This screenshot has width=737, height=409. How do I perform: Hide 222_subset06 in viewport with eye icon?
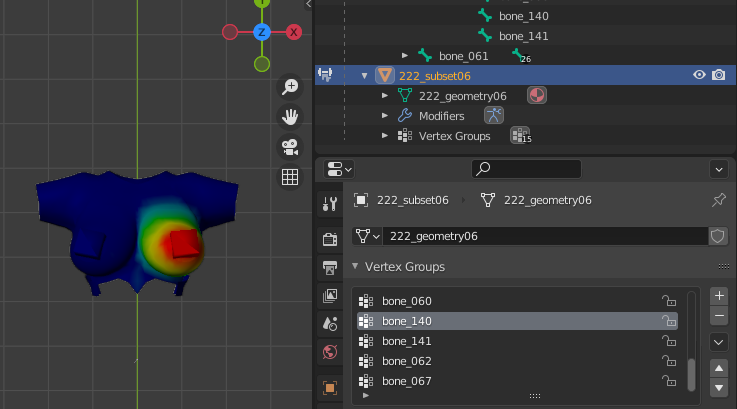699,75
